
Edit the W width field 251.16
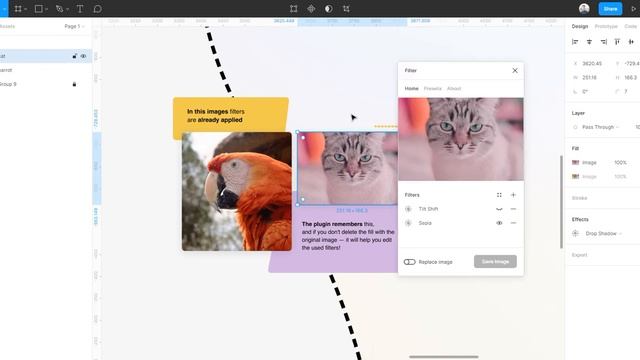[589, 78]
